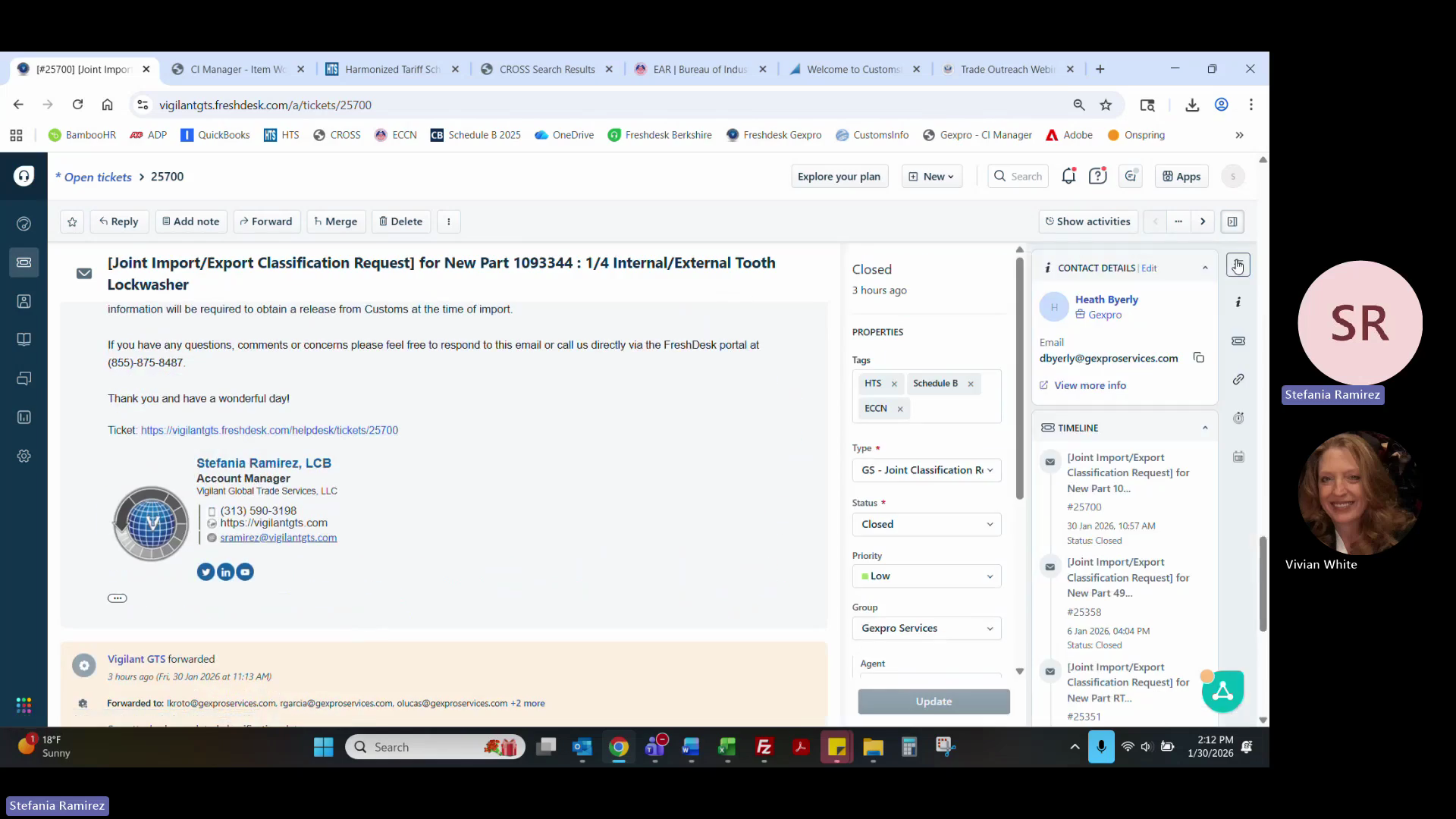Viewport: 1456px width, 819px height.
Task: Remove the Schedule B tag
Action: click(971, 384)
